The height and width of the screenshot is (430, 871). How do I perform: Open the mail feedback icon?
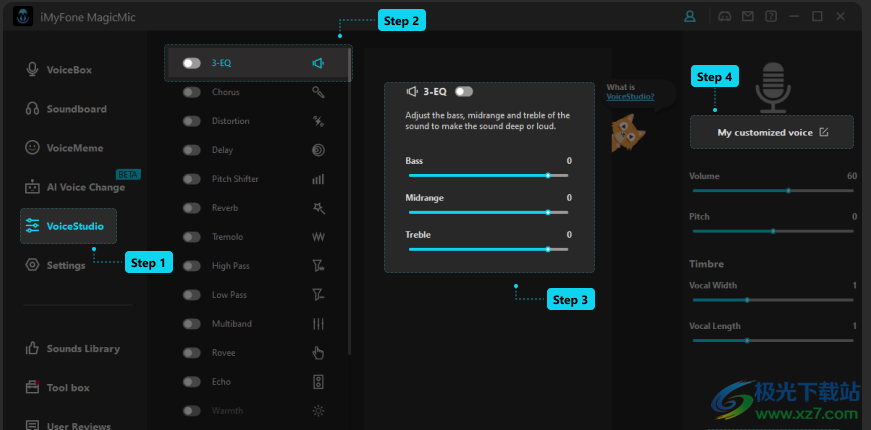[x=748, y=16]
